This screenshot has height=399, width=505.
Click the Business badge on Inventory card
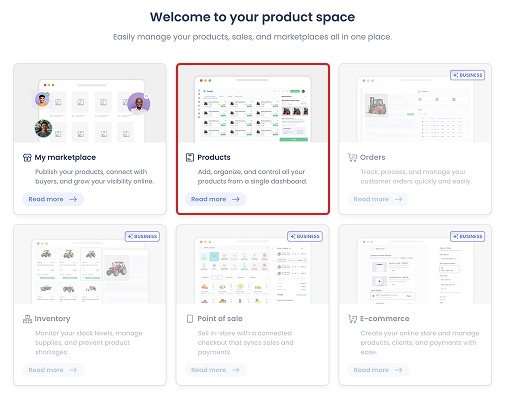pyautogui.click(x=142, y=236)
